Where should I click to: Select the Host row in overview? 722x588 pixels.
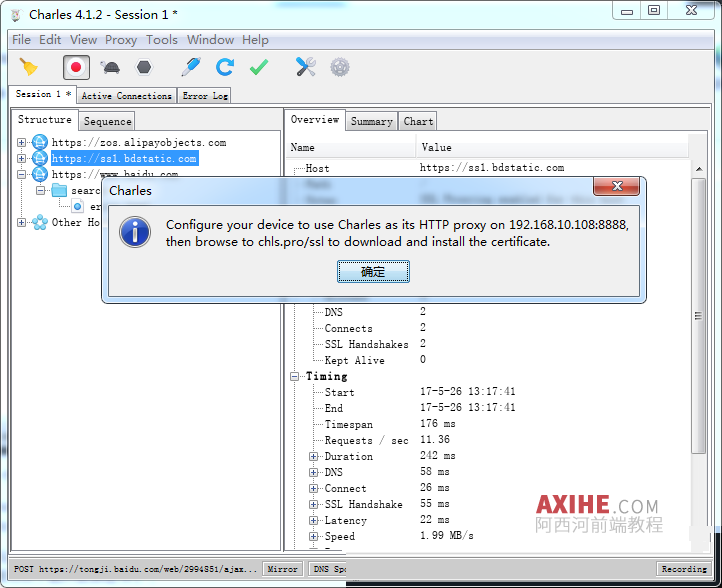[x=488, y=168]
